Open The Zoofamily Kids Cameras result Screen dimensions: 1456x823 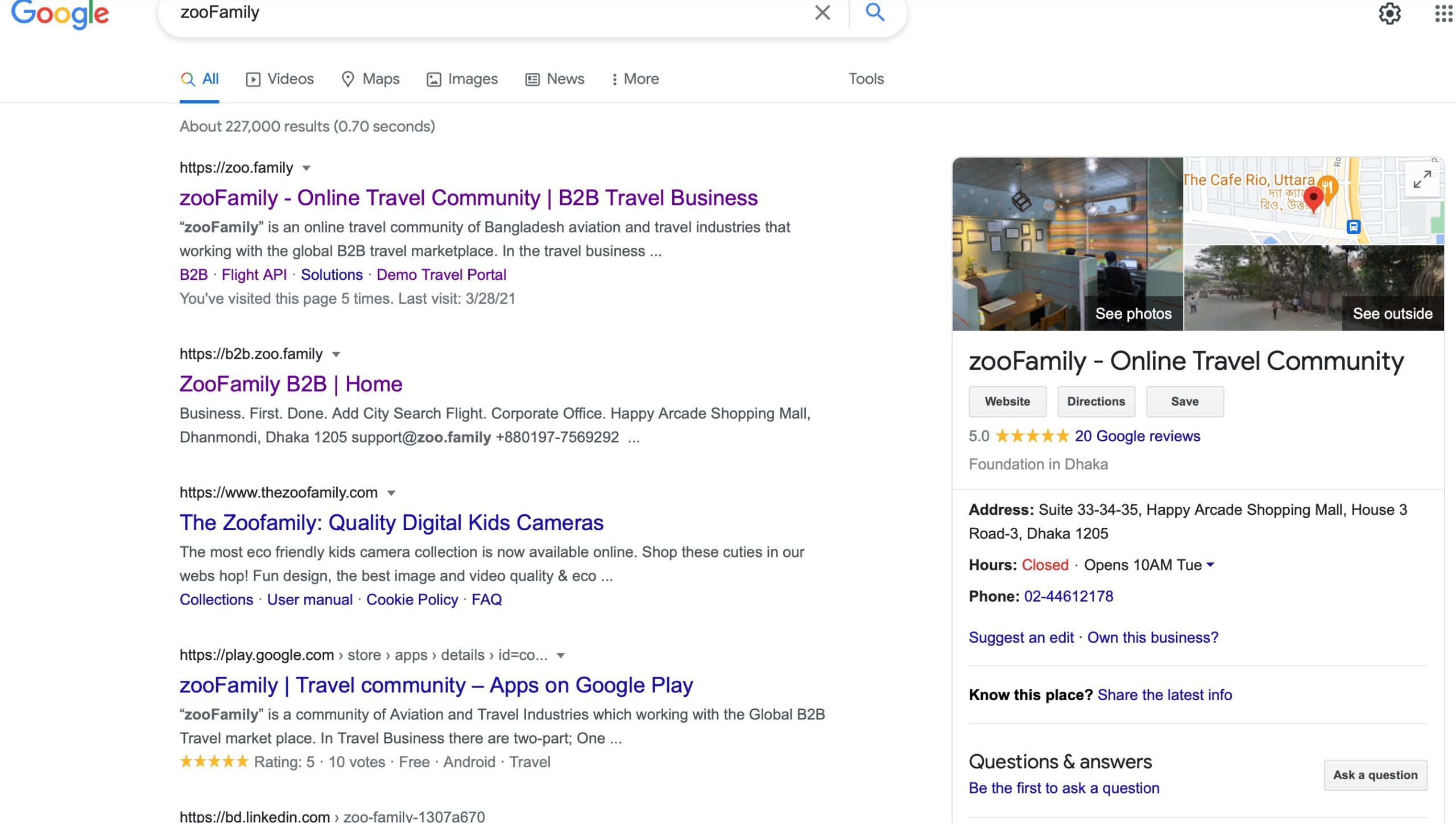click(x=391, y=523)
